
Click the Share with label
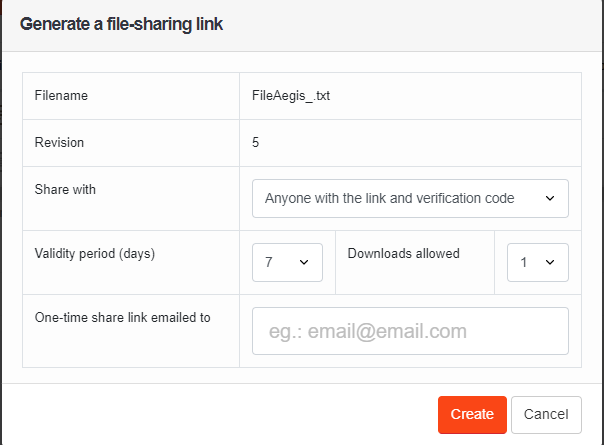(x=65, y=190)
